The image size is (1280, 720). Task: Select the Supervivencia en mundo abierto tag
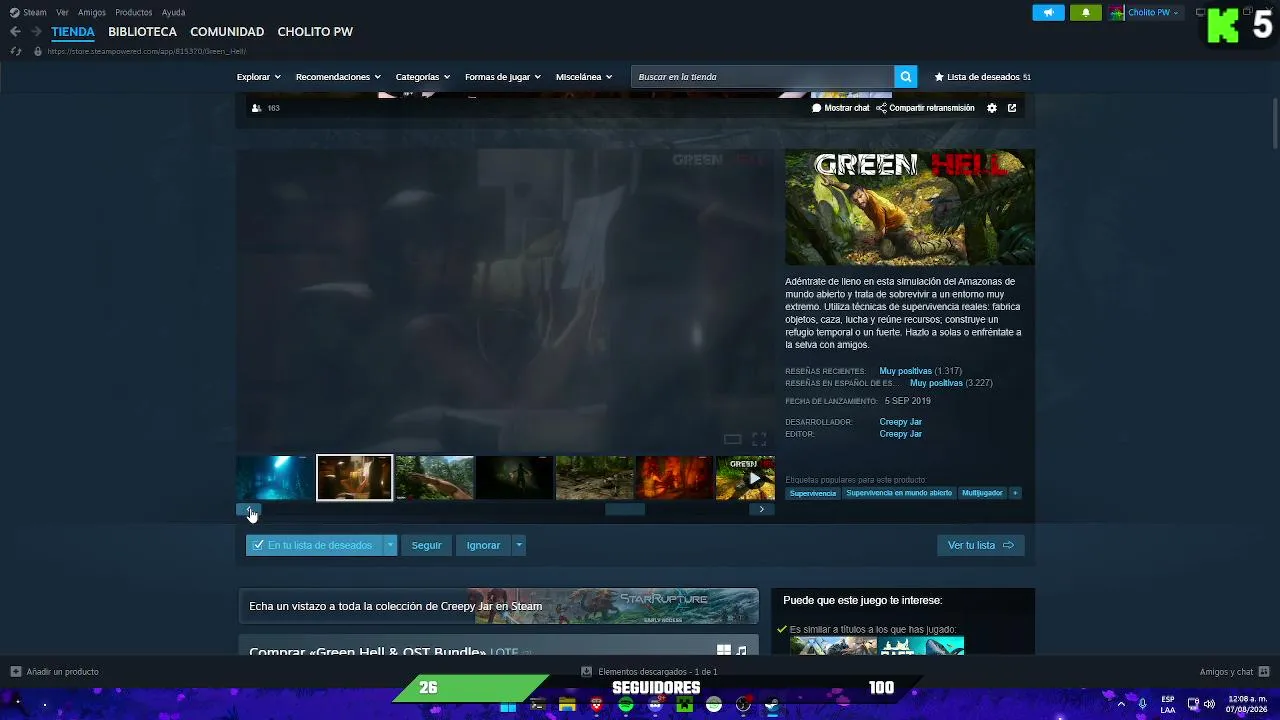[899, 493]
